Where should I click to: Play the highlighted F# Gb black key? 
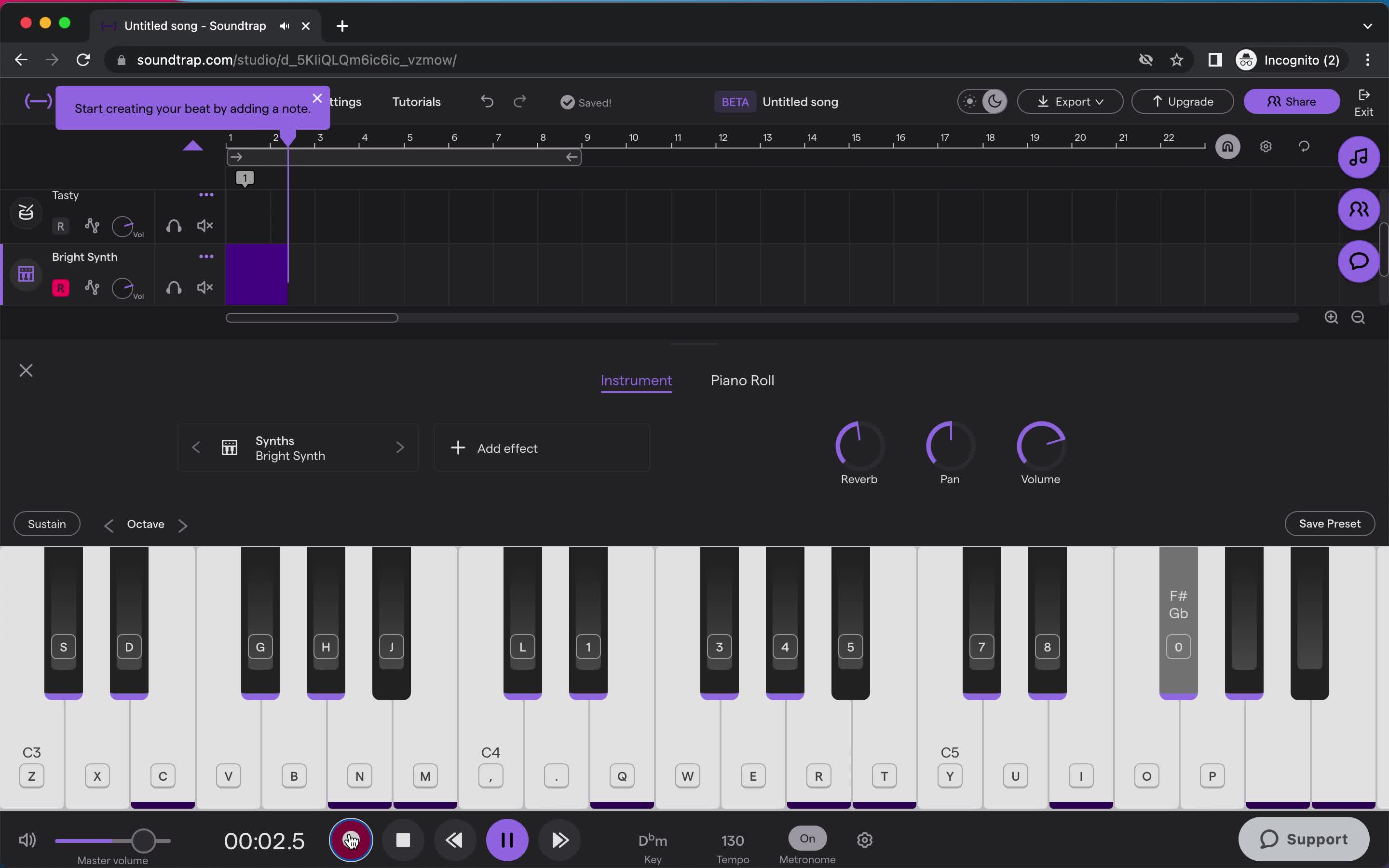click(x=1178, y=623)
